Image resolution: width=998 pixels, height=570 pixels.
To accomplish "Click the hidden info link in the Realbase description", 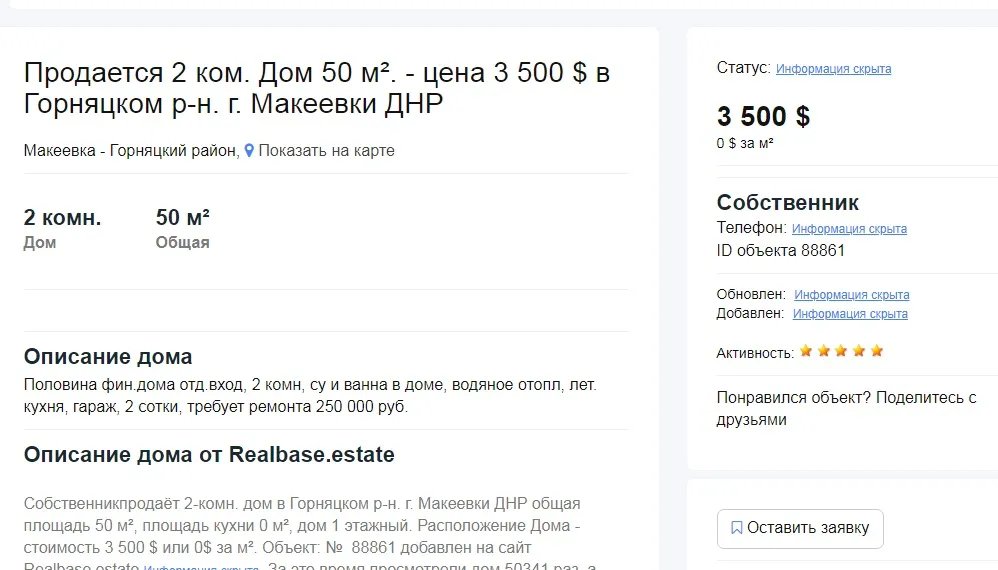I will [201, 567].
